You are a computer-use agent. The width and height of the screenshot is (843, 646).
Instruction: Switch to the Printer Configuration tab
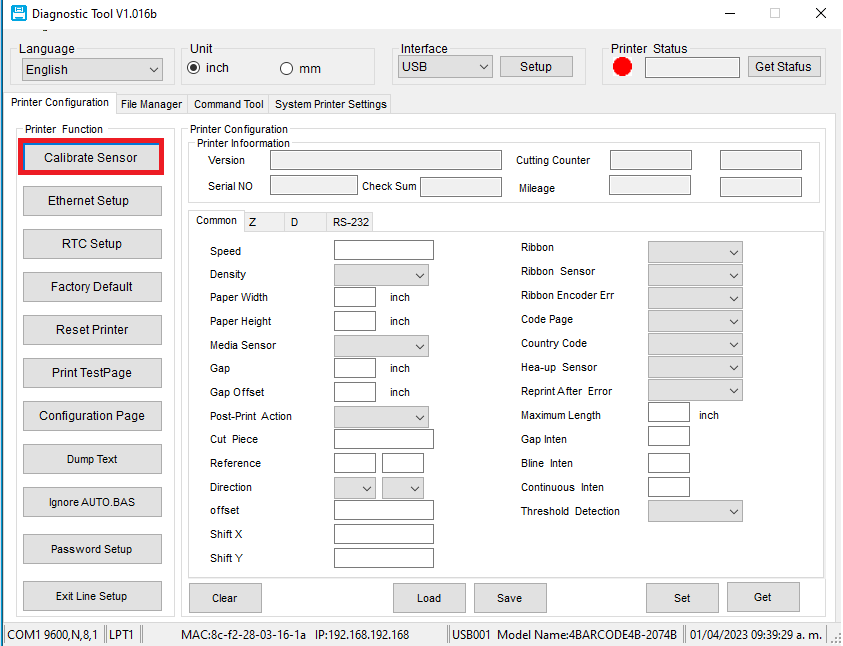pos(60,102)
